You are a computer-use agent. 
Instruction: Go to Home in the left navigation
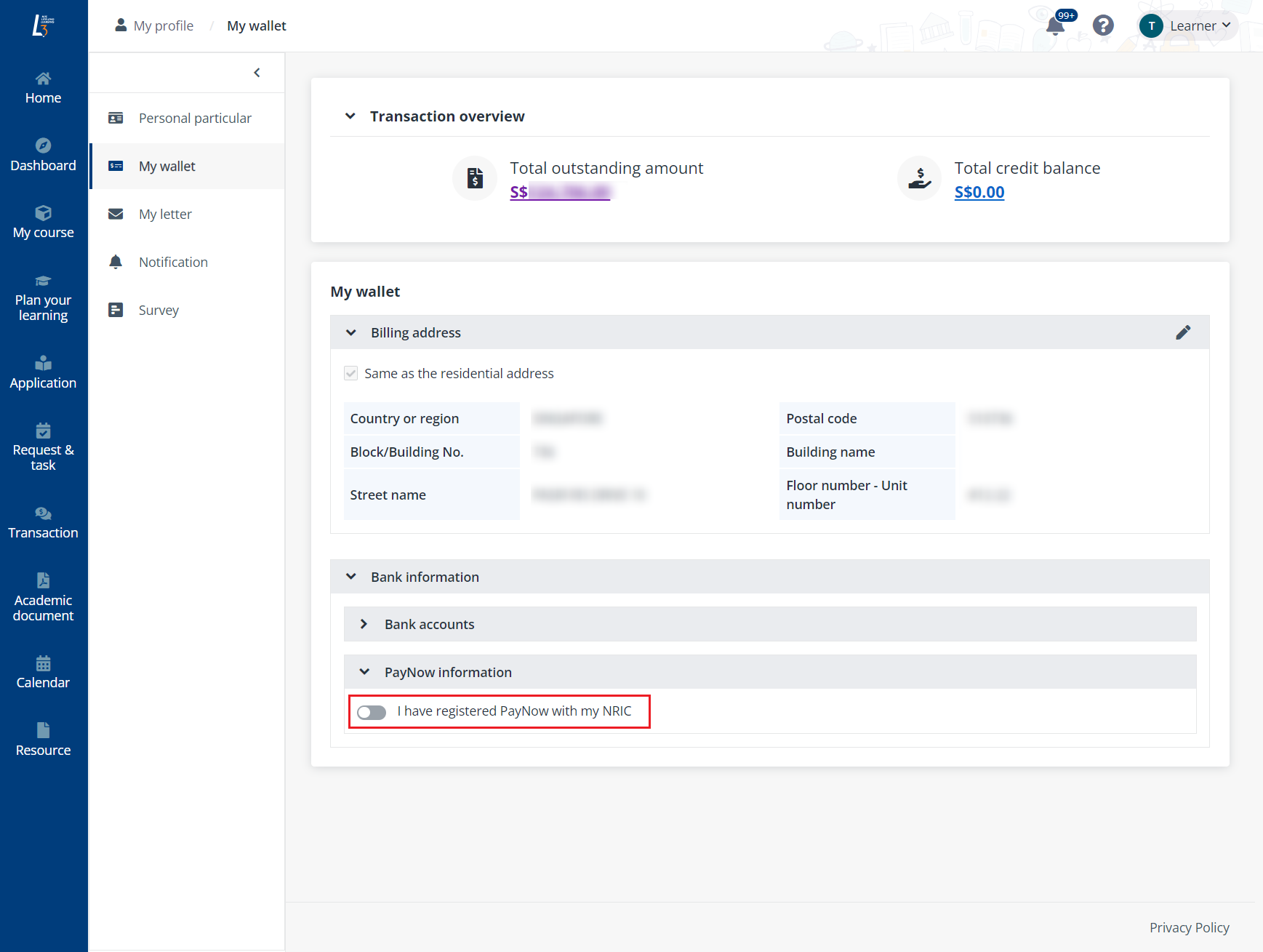pos(43,88)
